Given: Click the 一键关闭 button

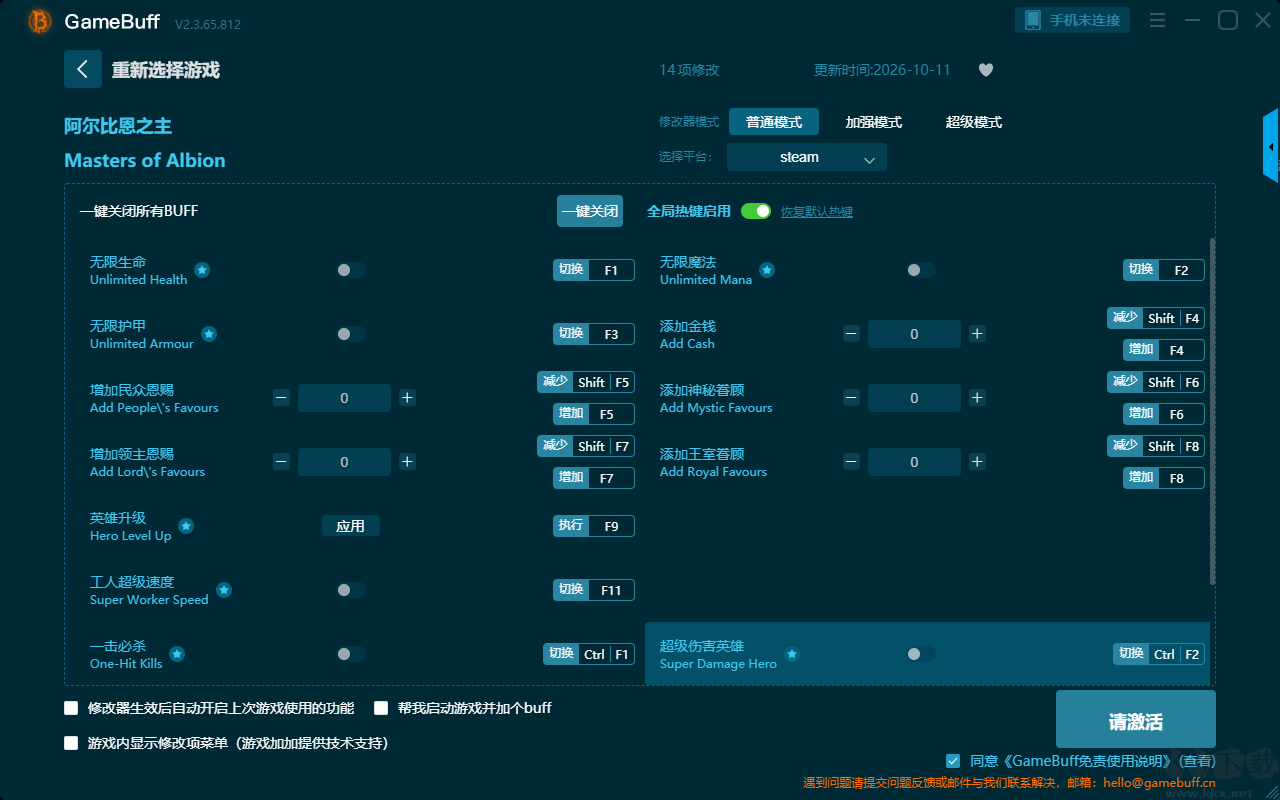Looking at the screenshot, I should click(x=590, y=211).
